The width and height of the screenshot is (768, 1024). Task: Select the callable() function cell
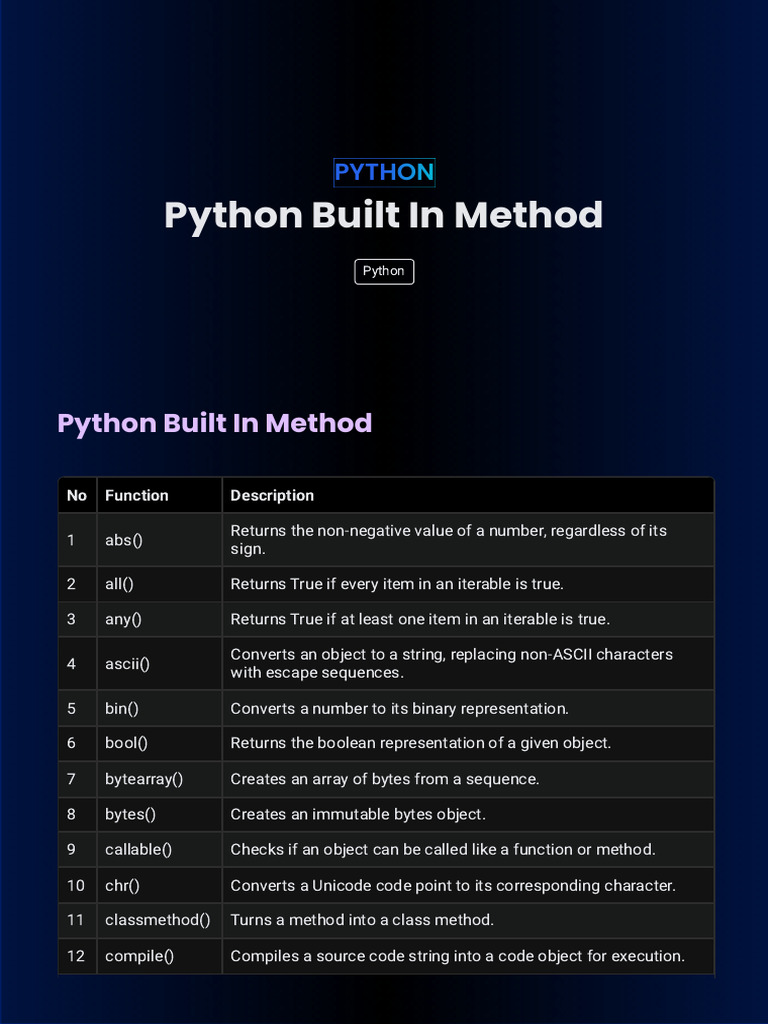coord(138,849)
